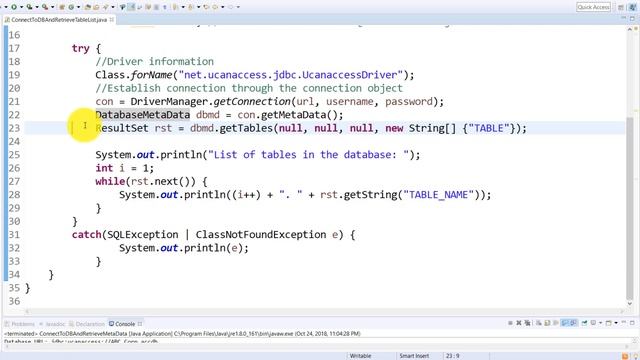640x360 pixels.
Task: Toggle console Word Wrap
Action: point(556,323)
